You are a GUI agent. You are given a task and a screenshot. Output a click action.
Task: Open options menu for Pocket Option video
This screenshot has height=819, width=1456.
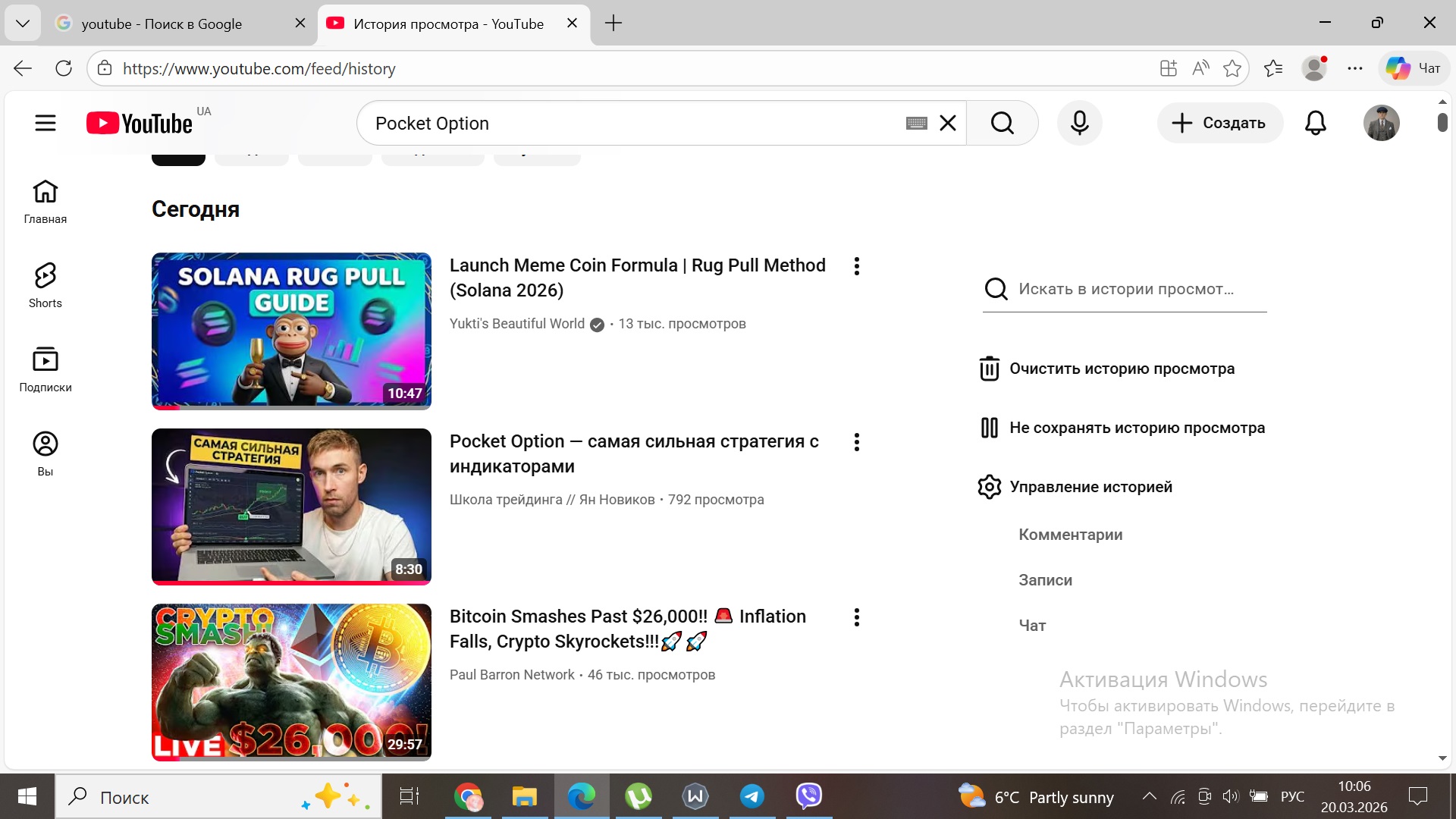[856, 442]
